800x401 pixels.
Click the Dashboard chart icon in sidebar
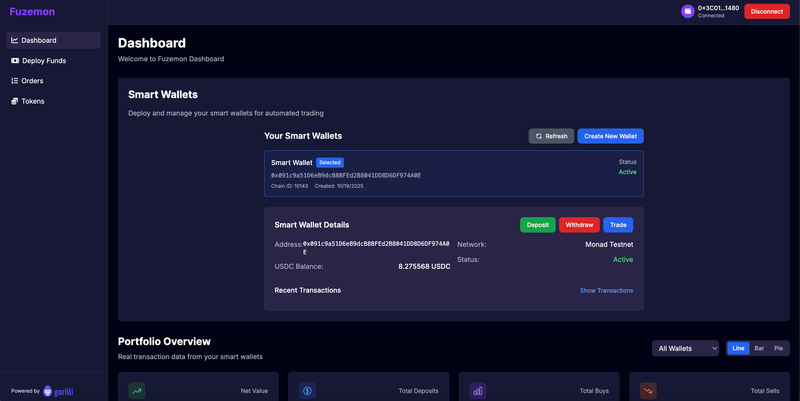pyautogui.click(x=15, y=41)
